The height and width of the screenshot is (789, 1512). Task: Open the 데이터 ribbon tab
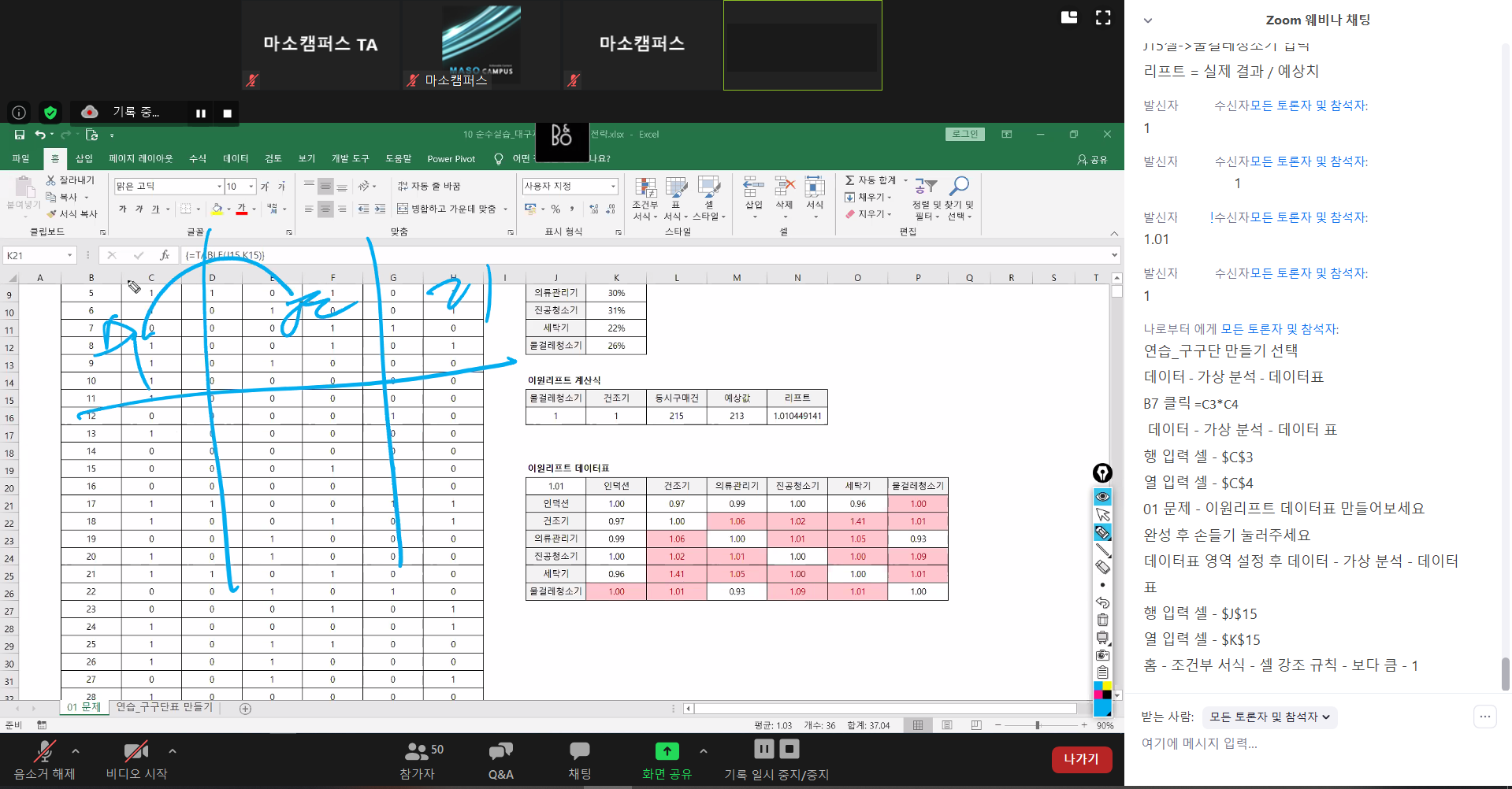point(235,159)
